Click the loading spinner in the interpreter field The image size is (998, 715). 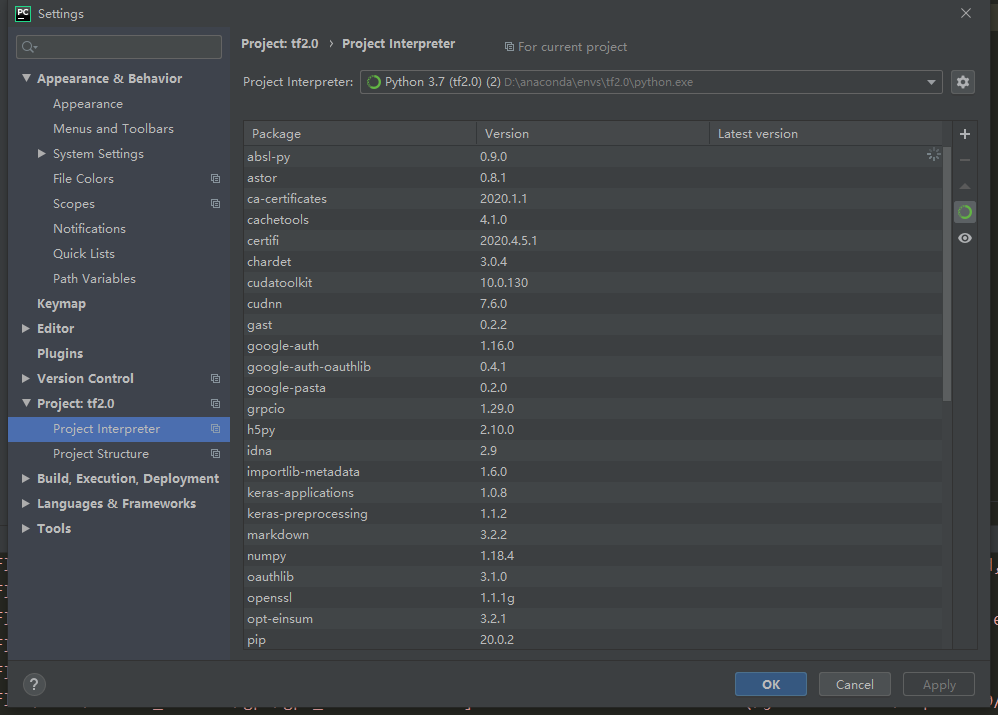(x=374, y=82)
